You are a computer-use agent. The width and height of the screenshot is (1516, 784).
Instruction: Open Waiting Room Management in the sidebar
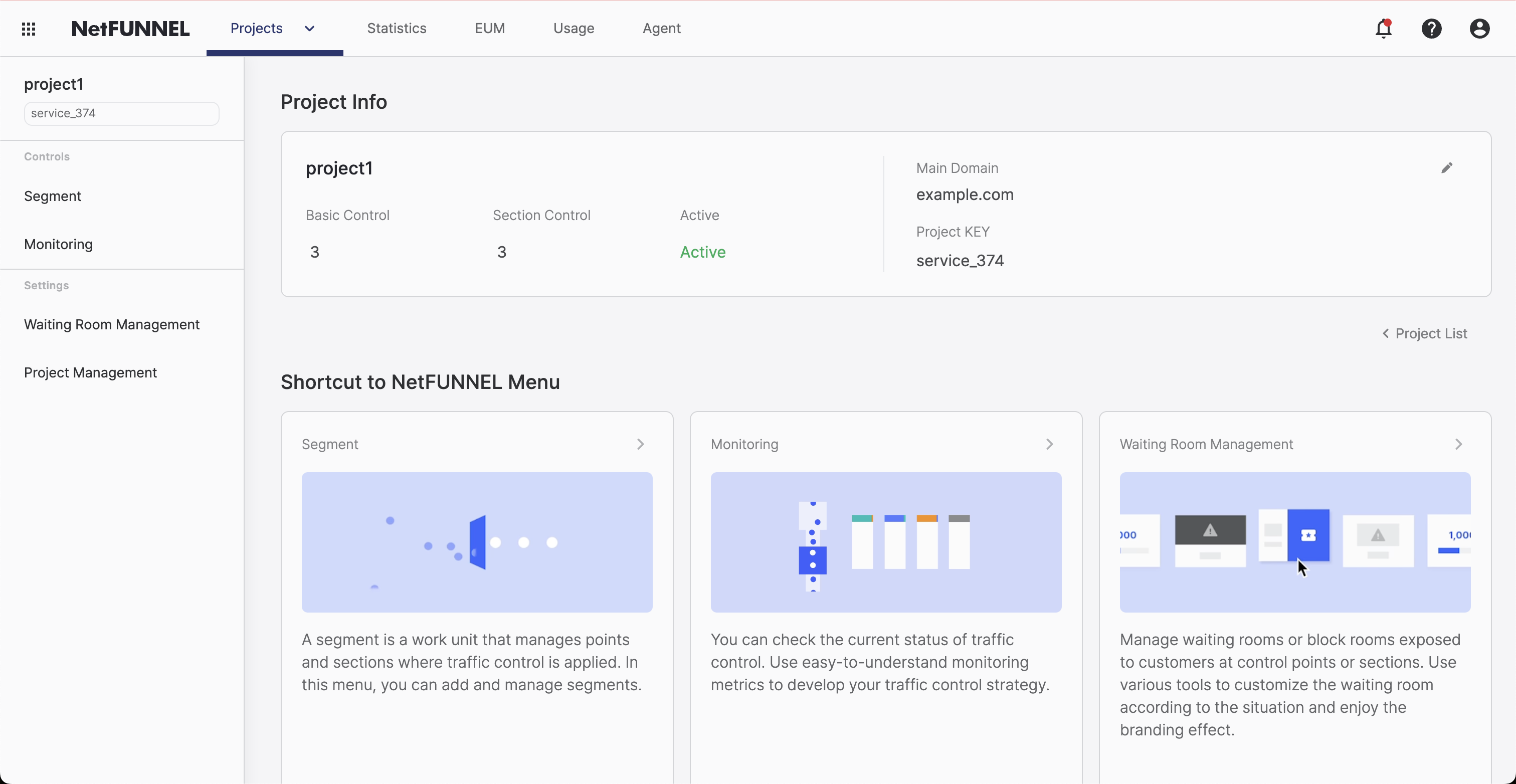(x=112, y=324)
